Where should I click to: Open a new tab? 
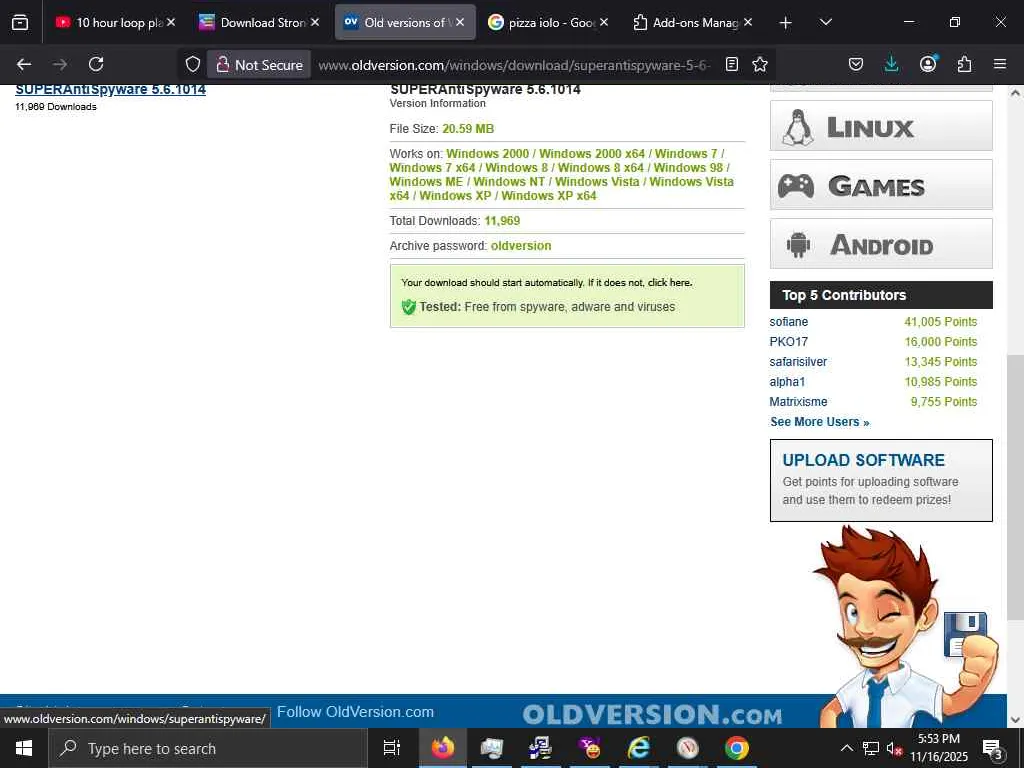pos(786,23)
